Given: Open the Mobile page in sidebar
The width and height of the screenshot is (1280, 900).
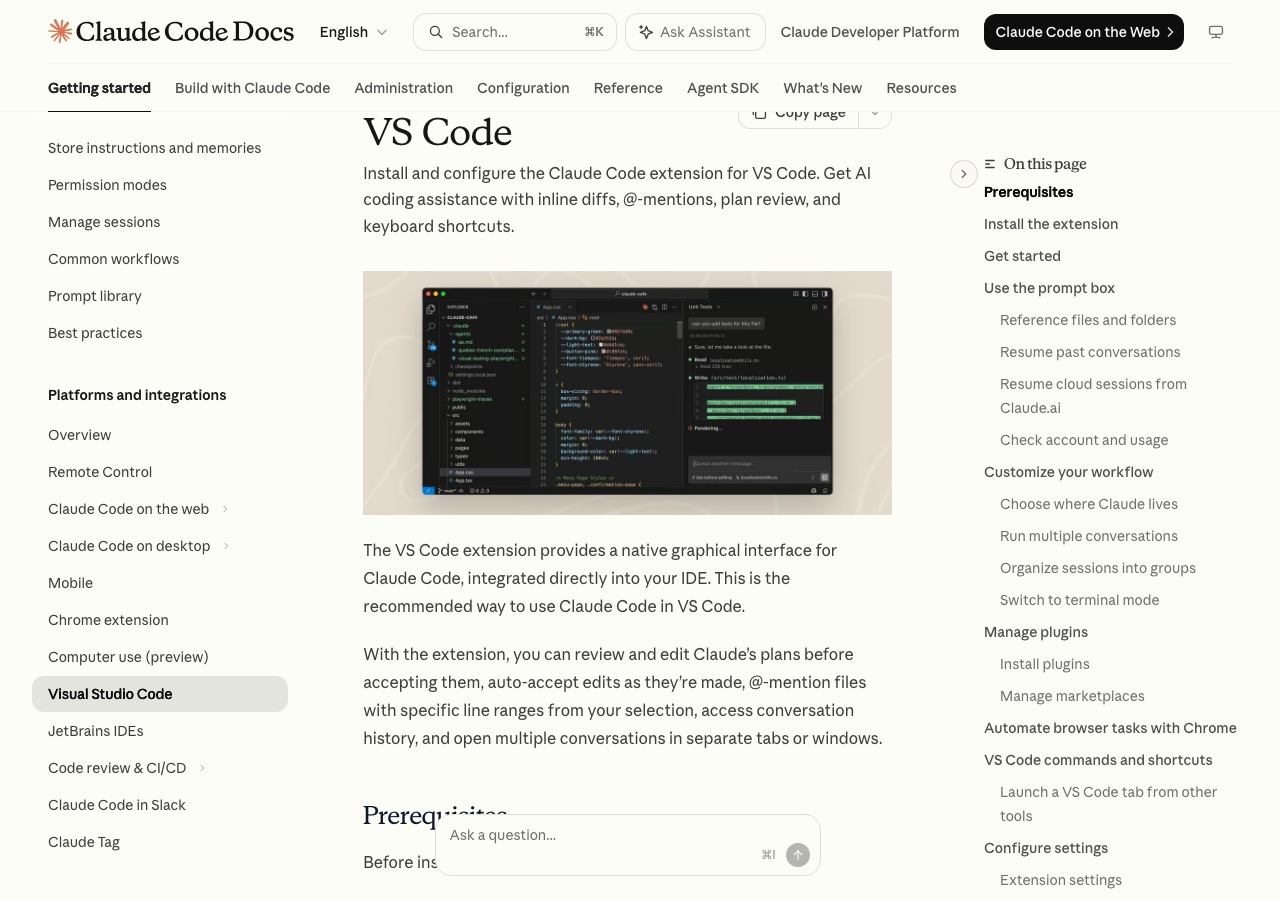Looking at the screenshot, I should (x=70, y=583).
